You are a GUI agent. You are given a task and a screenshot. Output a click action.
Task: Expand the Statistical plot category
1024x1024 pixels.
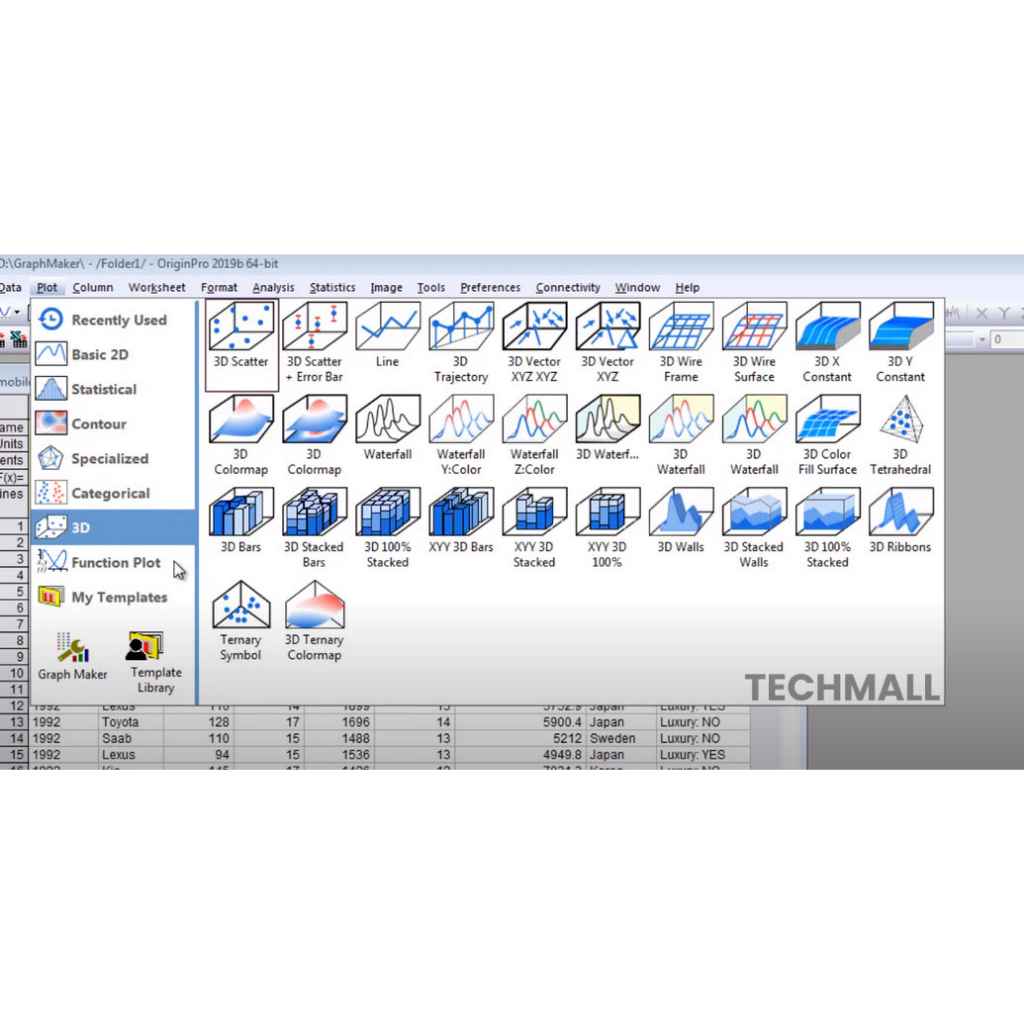(x=103, y=389)
